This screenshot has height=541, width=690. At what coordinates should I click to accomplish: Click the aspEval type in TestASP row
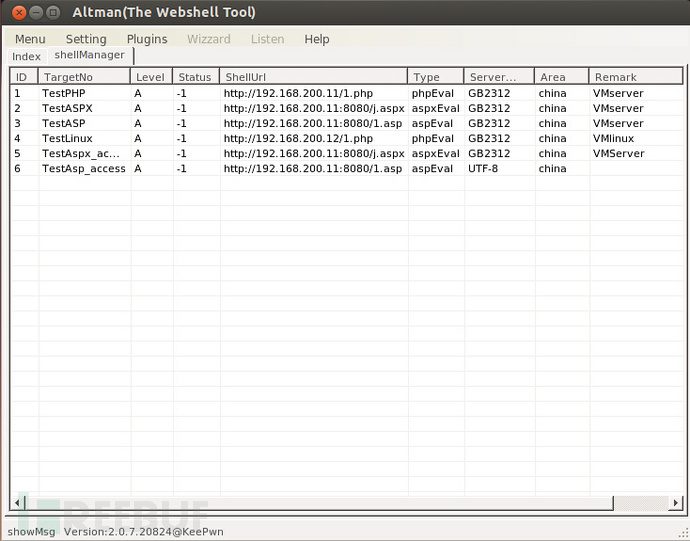coord(432,123)
